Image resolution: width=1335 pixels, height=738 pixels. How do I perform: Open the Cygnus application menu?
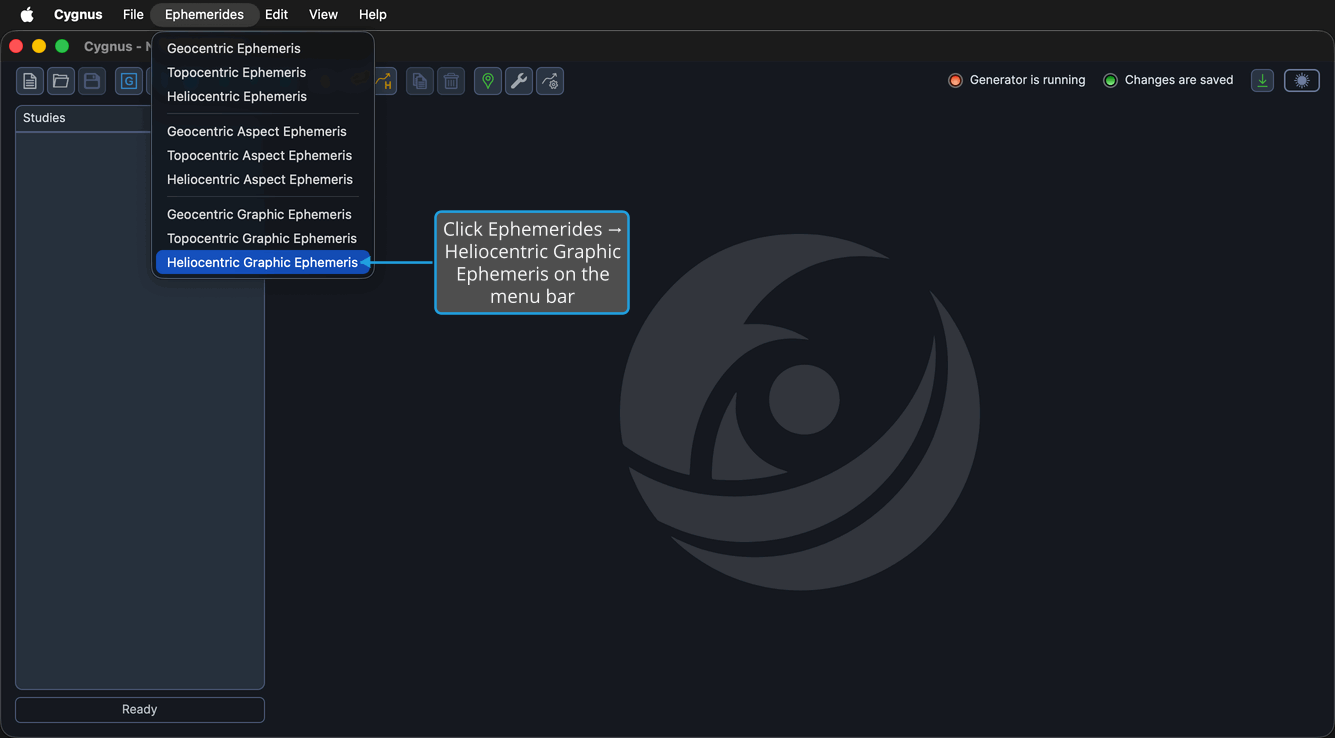[x=78, y=15]
